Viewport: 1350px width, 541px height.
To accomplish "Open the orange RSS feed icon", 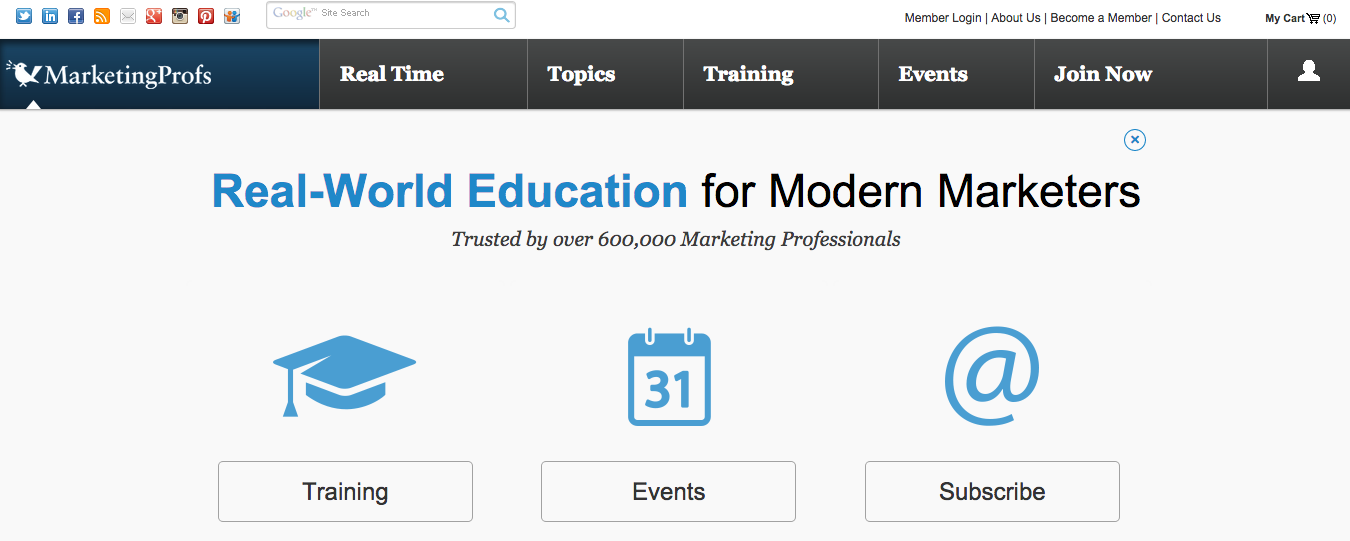I will [102, 16].
